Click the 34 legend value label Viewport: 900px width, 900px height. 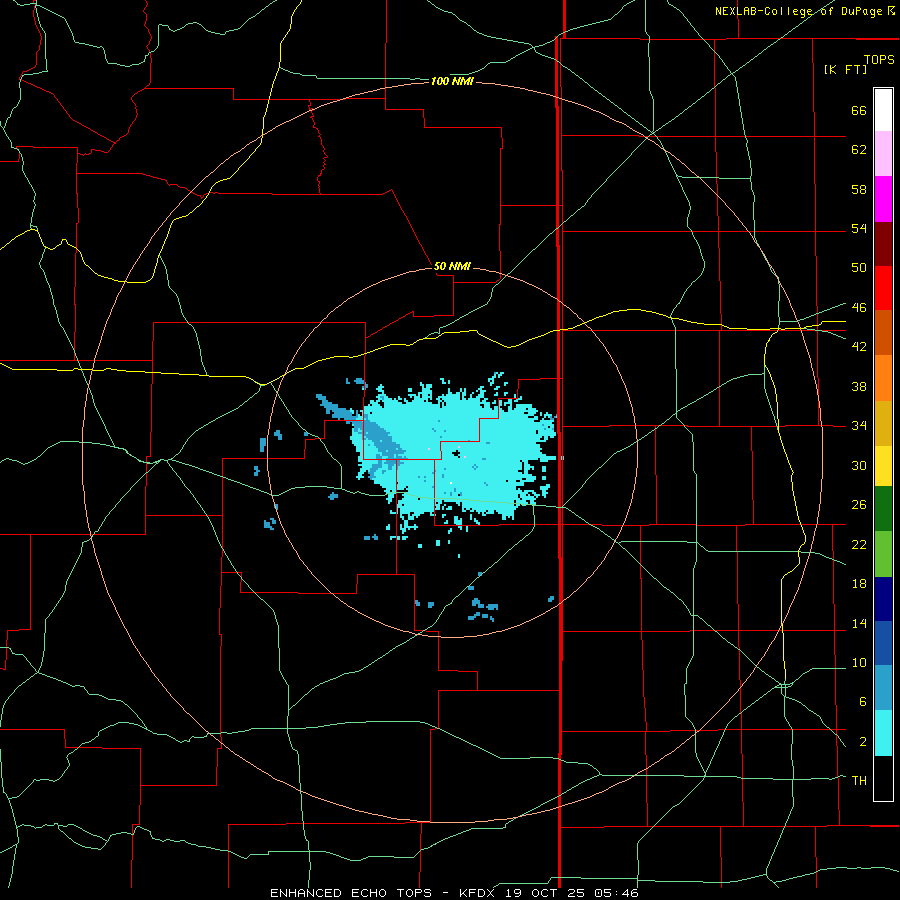click(x=859, y=425)
